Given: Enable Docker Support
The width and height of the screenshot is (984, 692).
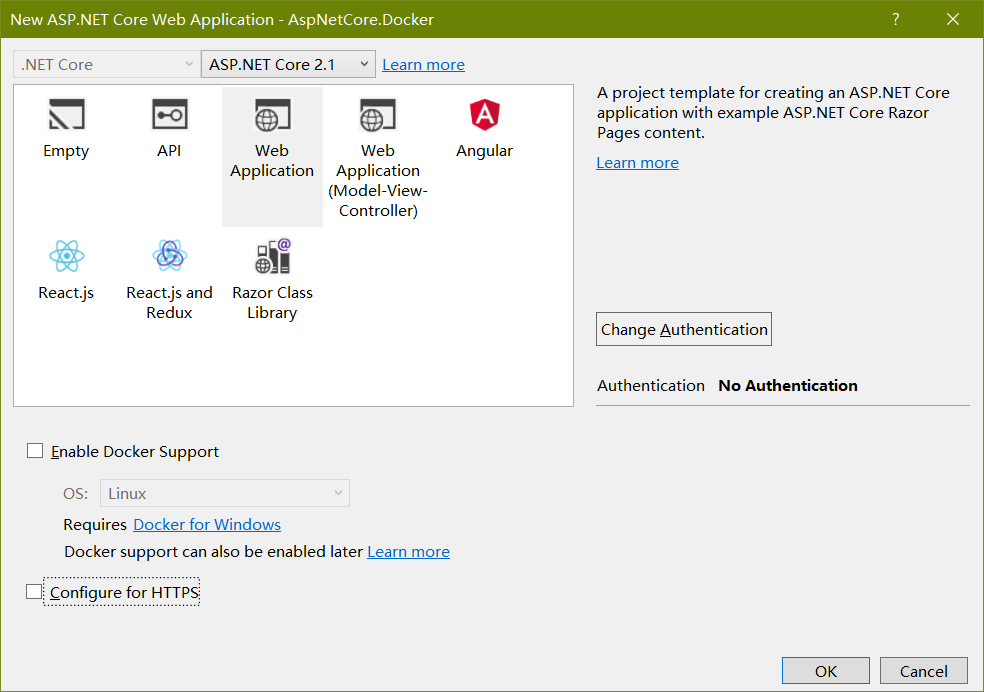Looking at the screenshot, I should coord(35,450).
